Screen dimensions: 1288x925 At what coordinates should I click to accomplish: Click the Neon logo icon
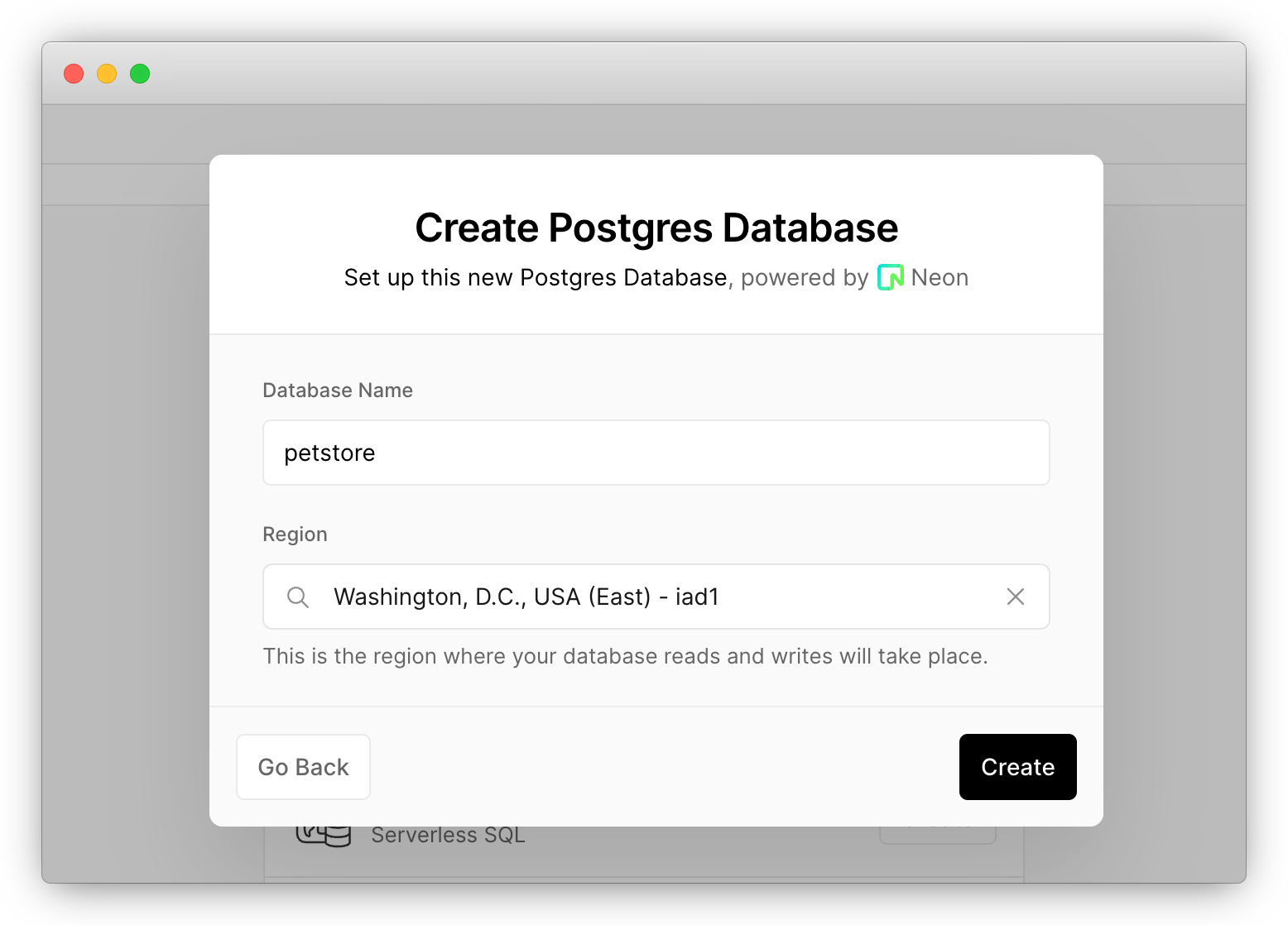pyautogui.click(x=890, y=277)
